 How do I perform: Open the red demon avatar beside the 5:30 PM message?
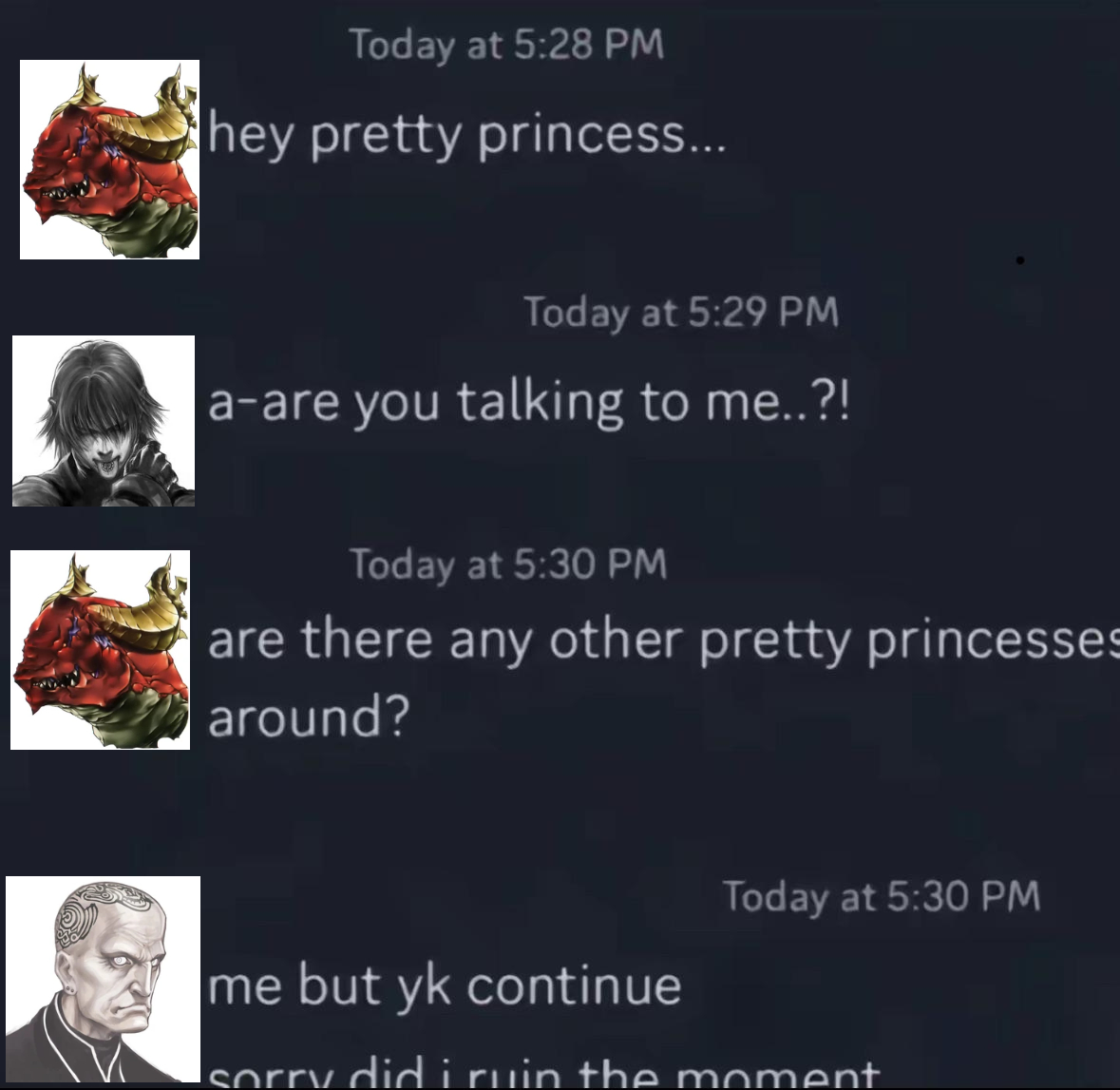[x=100, y=650]
